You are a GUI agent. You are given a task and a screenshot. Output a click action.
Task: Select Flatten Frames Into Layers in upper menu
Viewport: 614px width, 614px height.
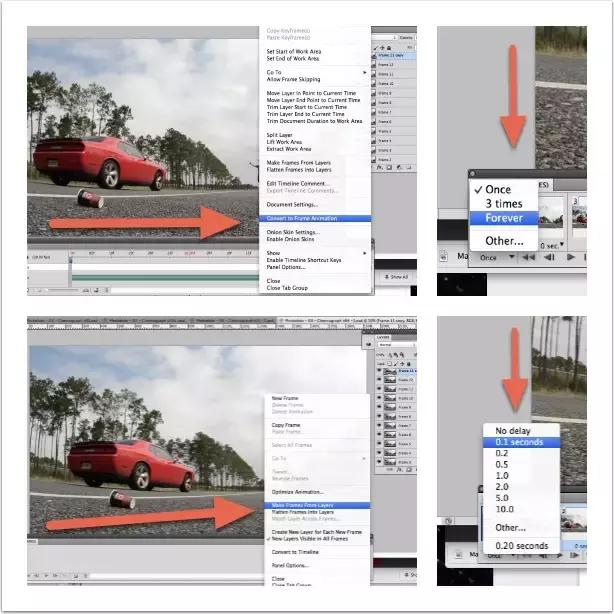coord(299,169)
